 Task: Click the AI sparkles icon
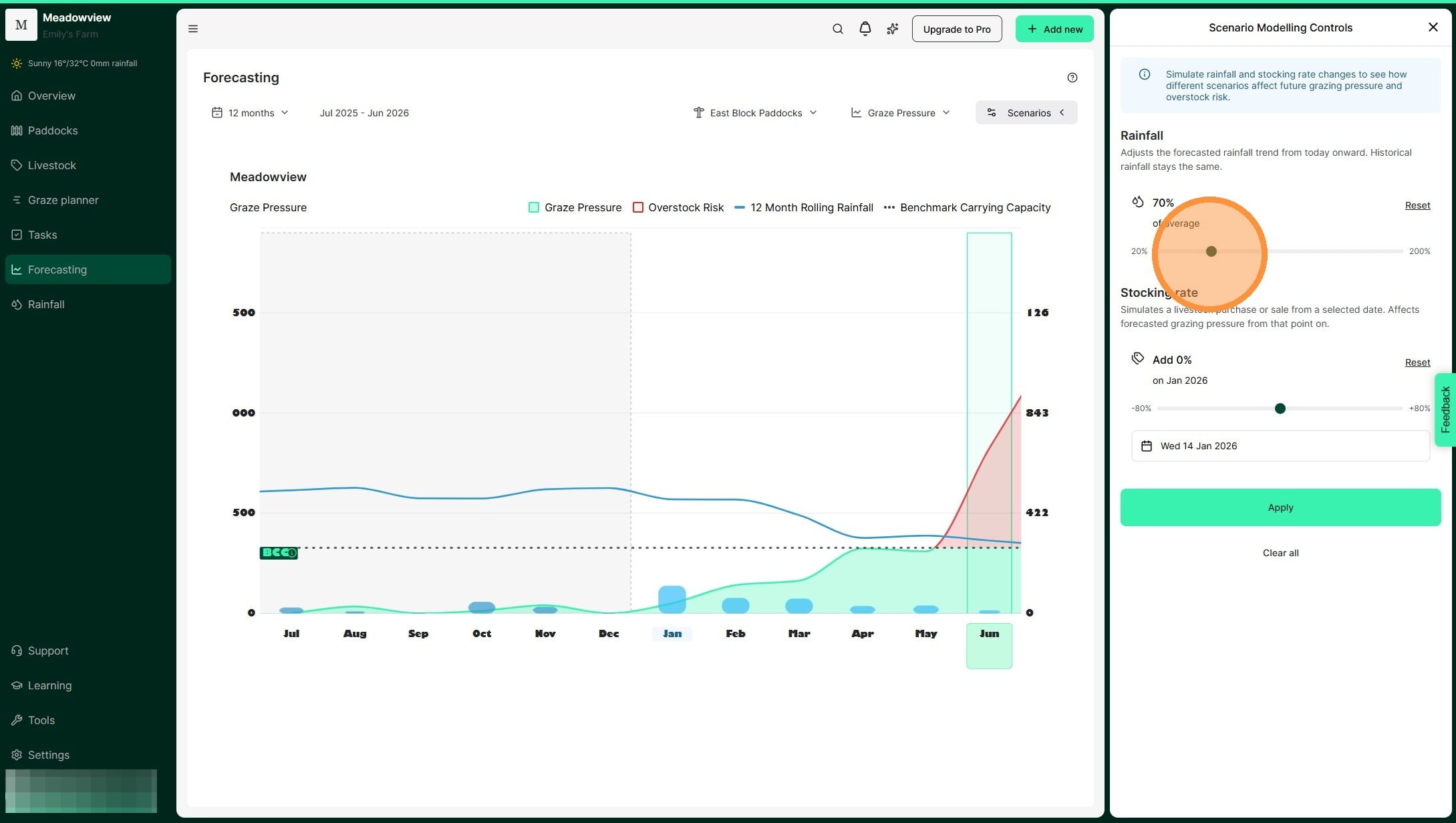(x=893, y=29)
